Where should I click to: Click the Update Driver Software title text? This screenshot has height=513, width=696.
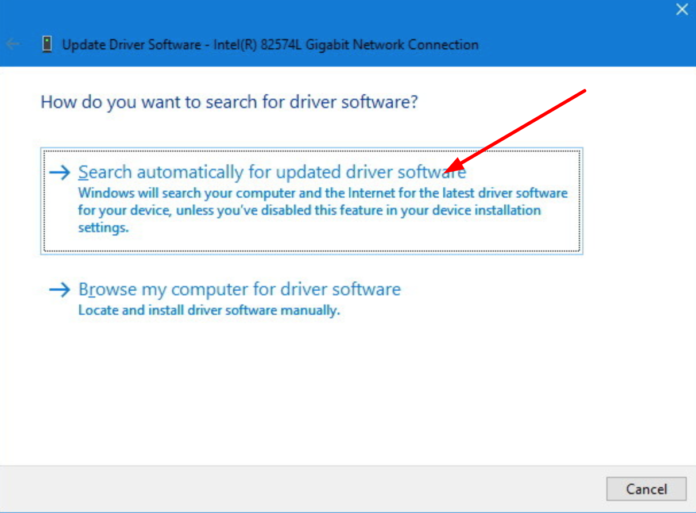[x=270, y=45]
